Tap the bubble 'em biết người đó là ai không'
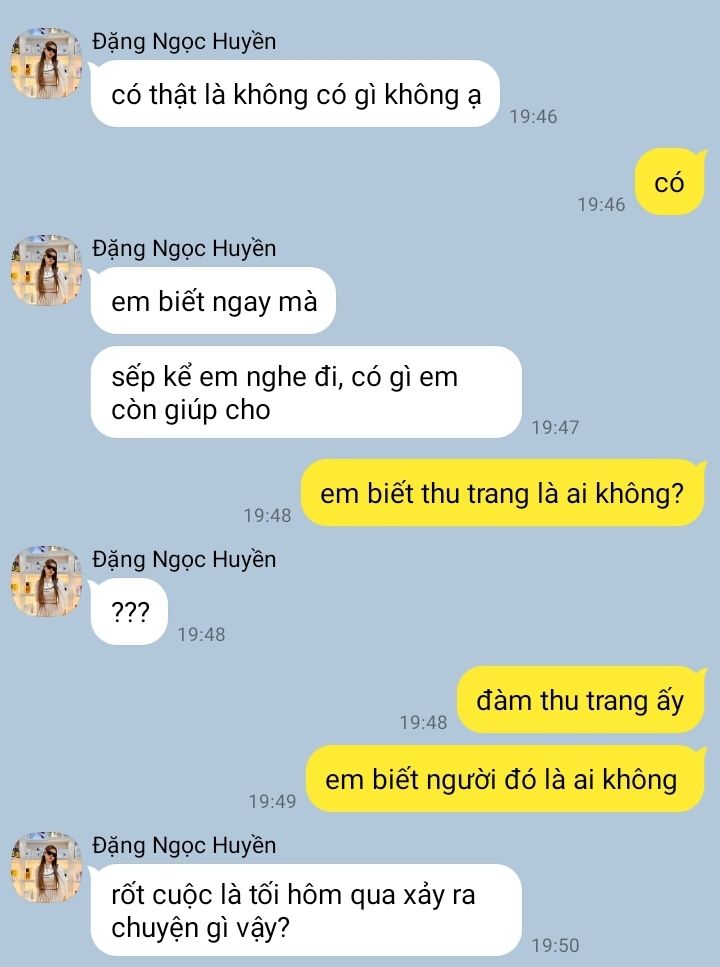 point(505,779)
